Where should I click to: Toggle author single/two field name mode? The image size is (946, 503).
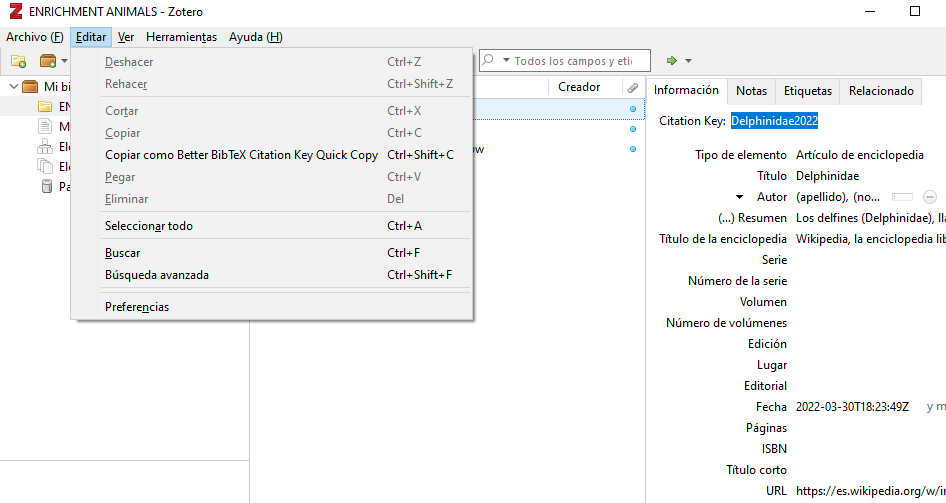(x=902, y=197)
